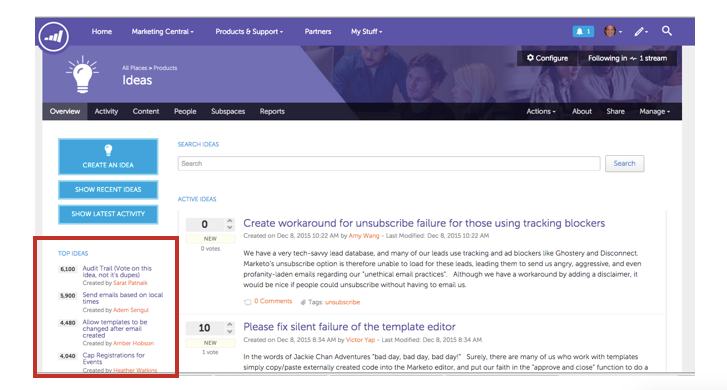Switch to the People tab

(185, 111)
